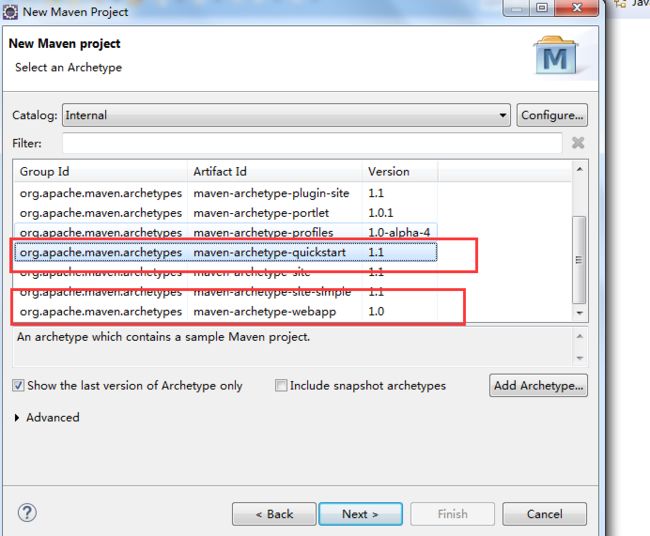Select the maven-archetype-portlet row
The height and width of the screenshot is (536, 650).
pos(226,213)
